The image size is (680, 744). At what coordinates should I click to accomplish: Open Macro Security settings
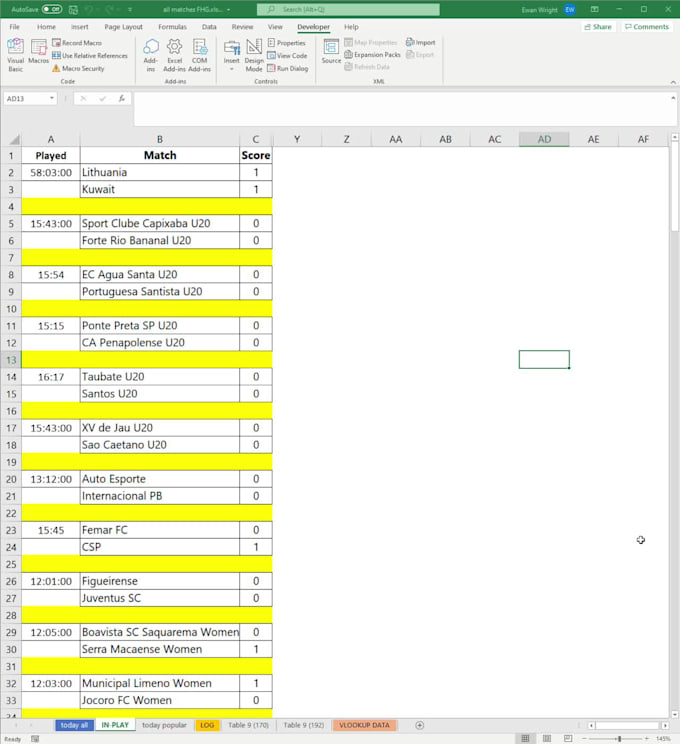coord(78,68)
